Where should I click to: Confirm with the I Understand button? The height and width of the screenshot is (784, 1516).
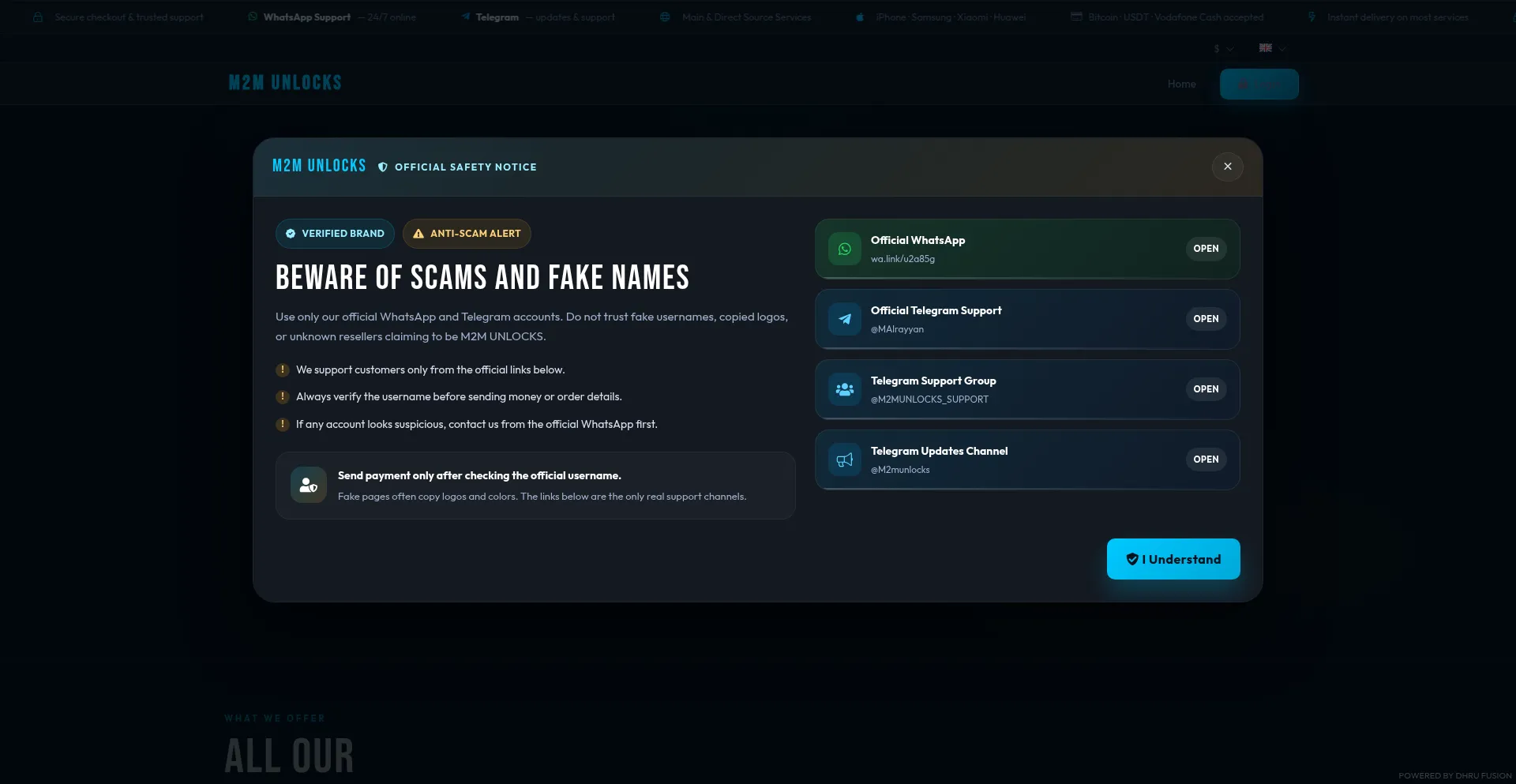[x=1173, y=559]
